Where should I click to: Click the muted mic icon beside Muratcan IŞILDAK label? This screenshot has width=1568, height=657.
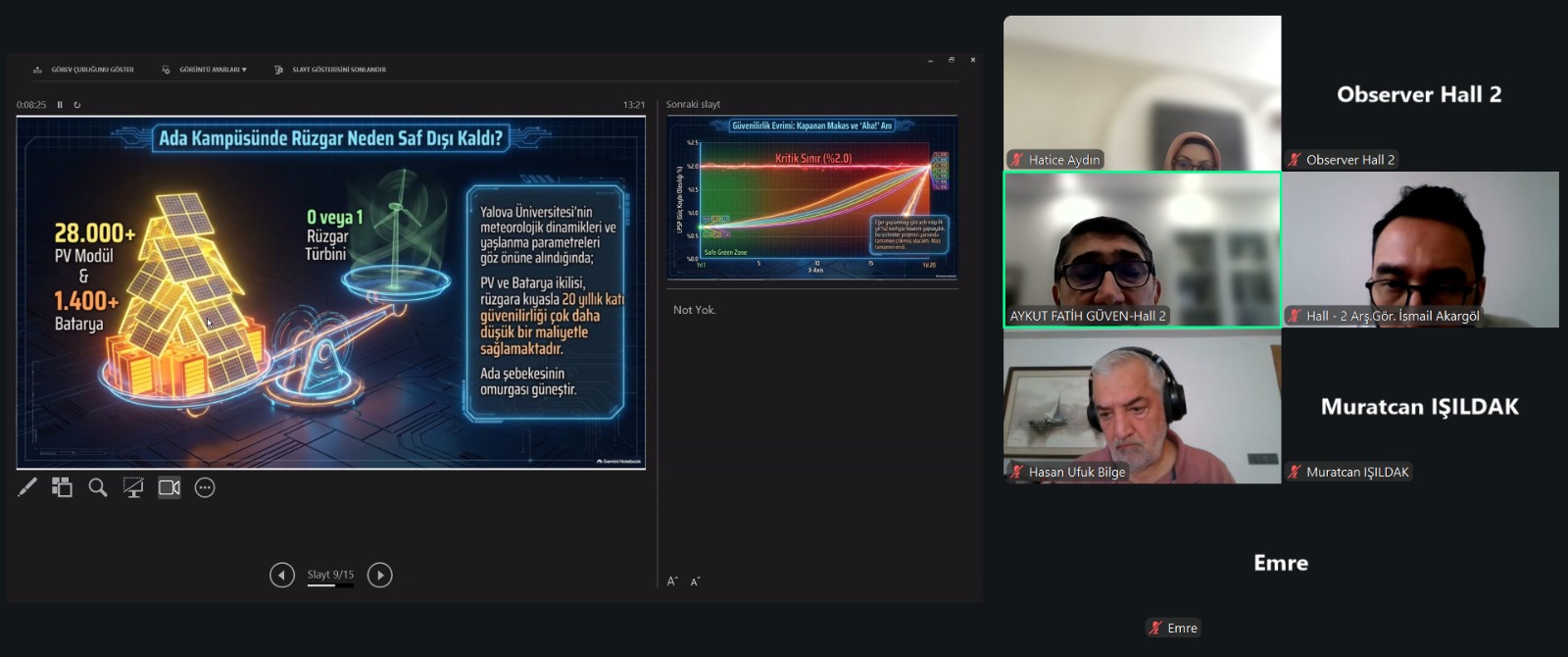1295,472
